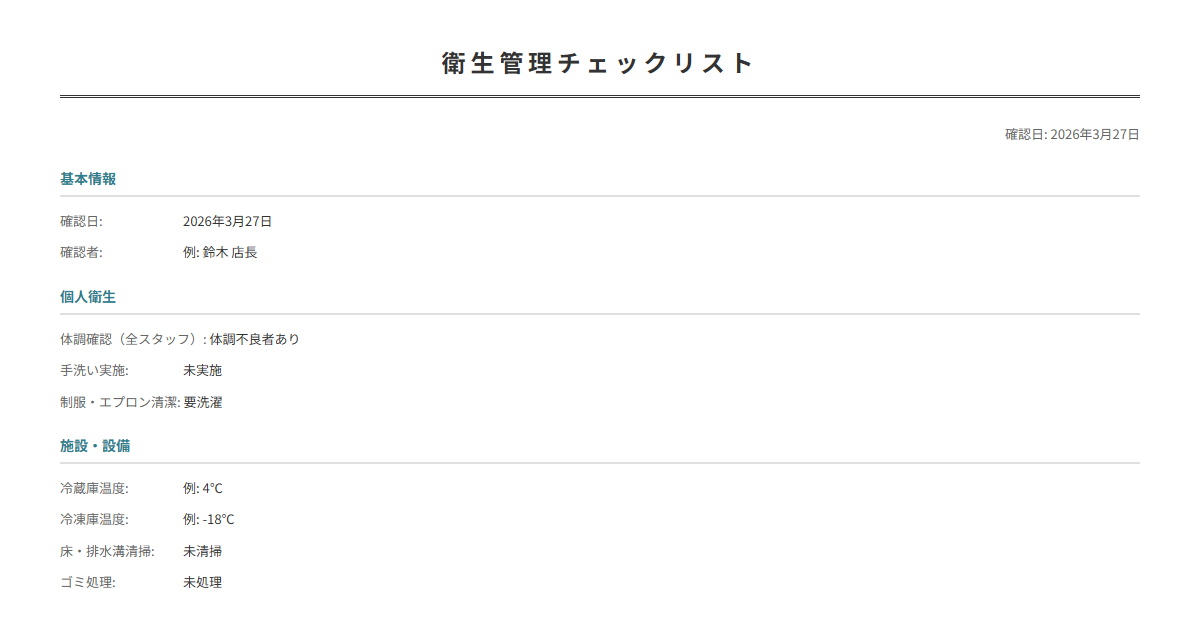1200x630 pixels.
Task: Select the 要洗濯 uniform status
Action: [203, 402]
